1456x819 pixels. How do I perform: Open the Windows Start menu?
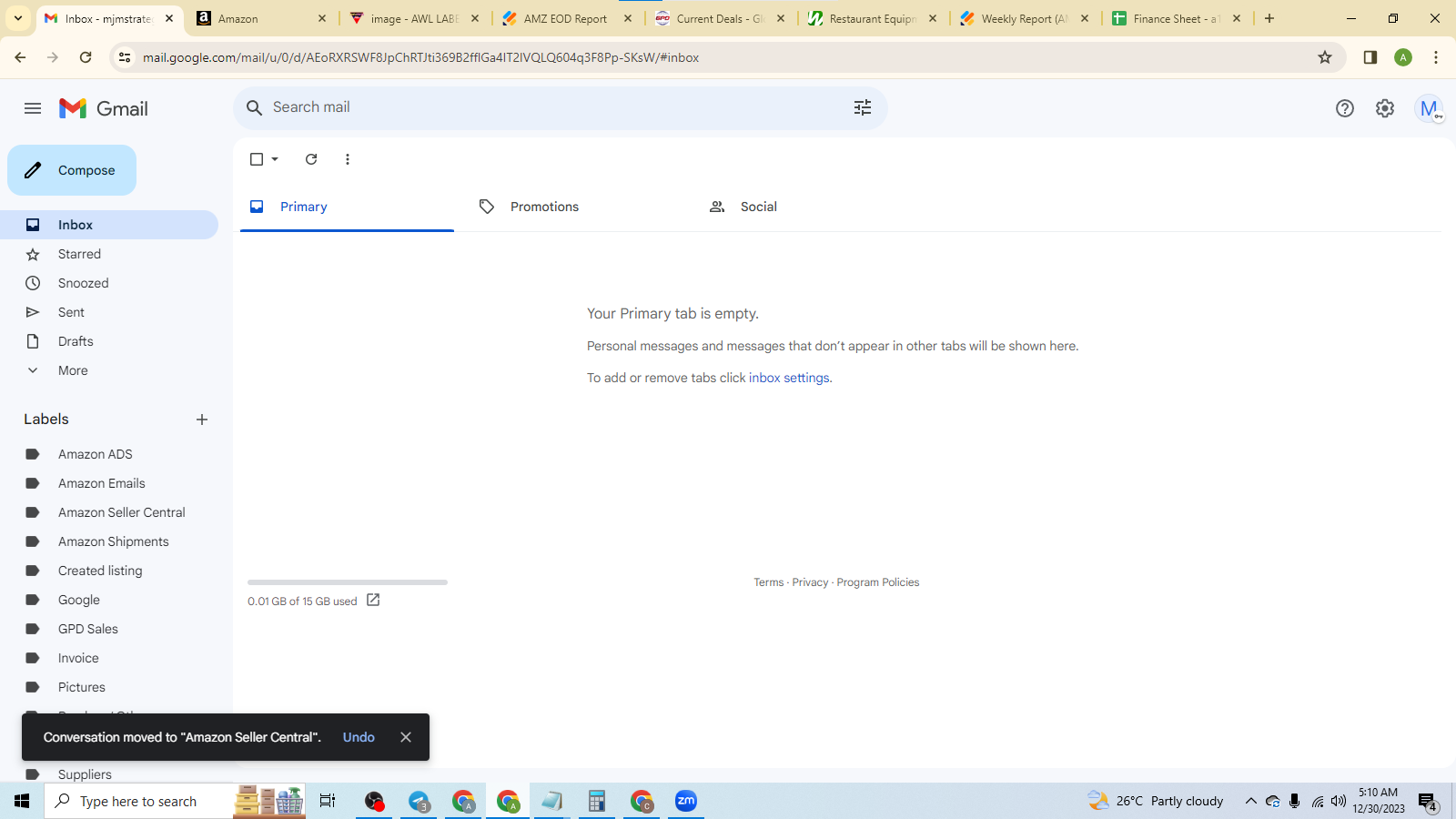(22, 801)
